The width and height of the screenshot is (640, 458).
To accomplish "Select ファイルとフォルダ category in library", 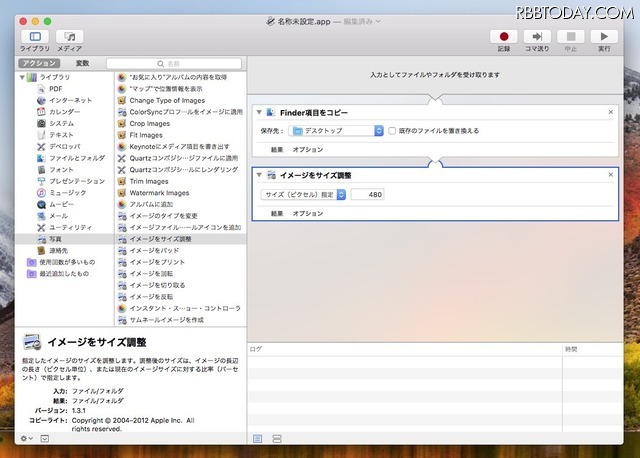I will pos(77,158).
